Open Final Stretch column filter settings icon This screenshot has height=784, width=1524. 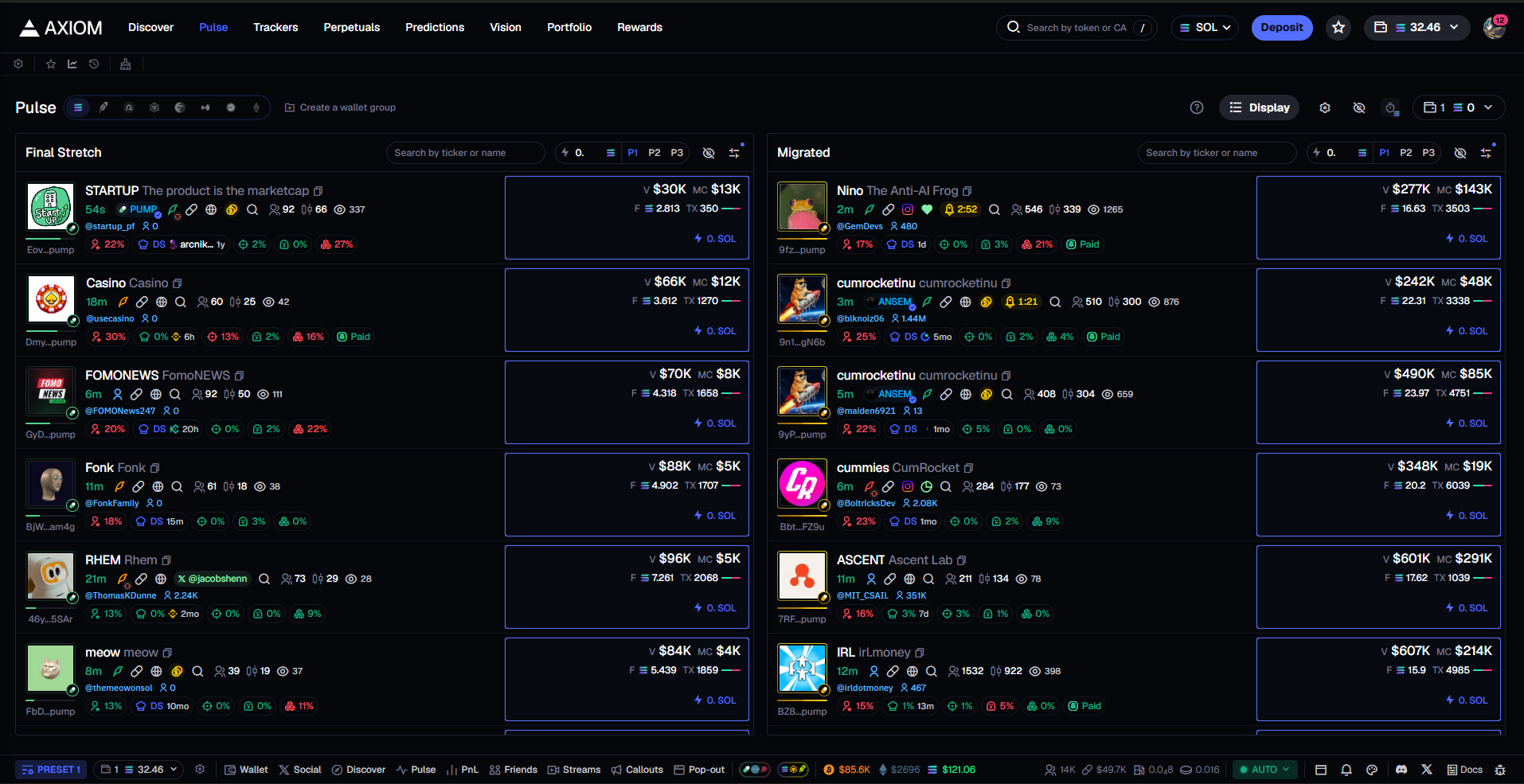735,153
